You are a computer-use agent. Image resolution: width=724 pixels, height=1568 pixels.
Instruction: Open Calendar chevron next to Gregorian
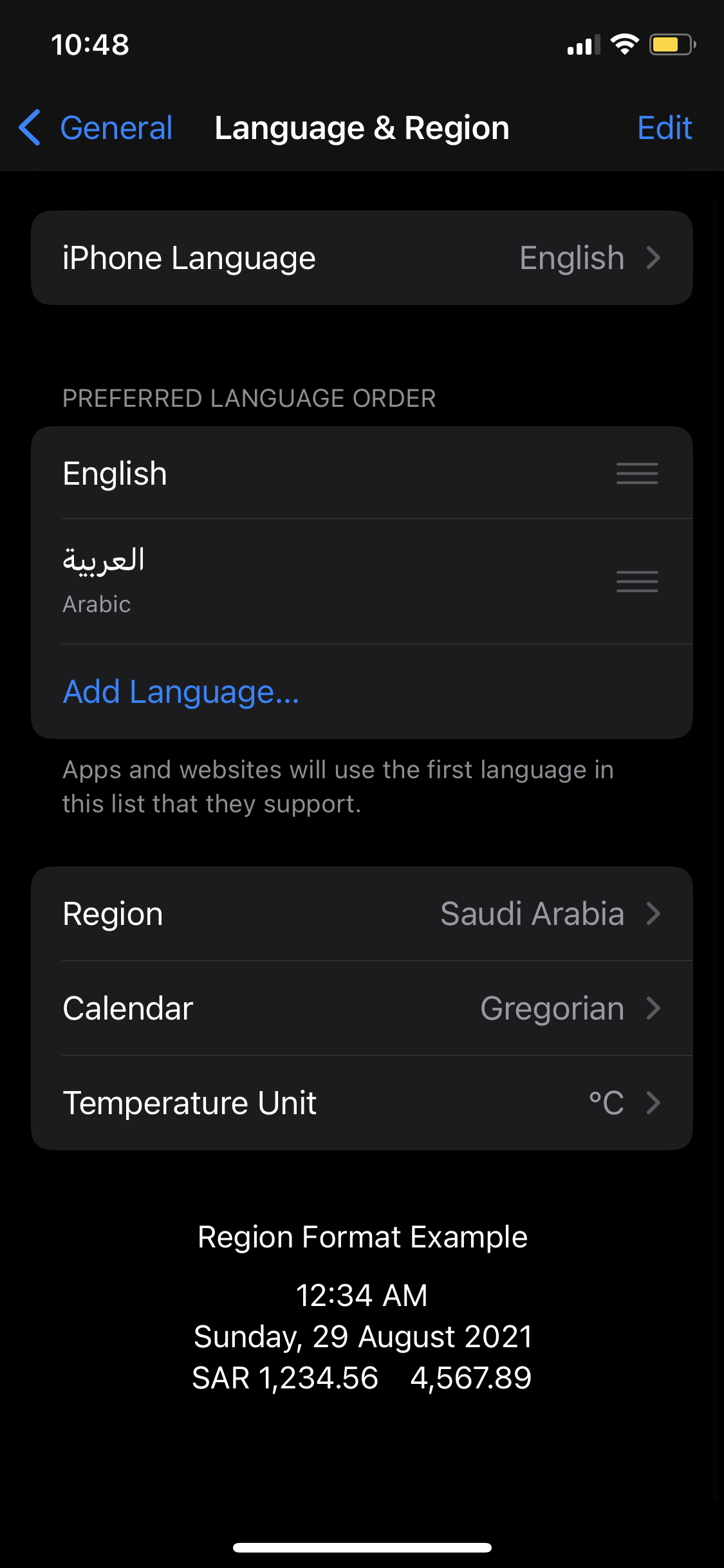tap(654, 1008)
